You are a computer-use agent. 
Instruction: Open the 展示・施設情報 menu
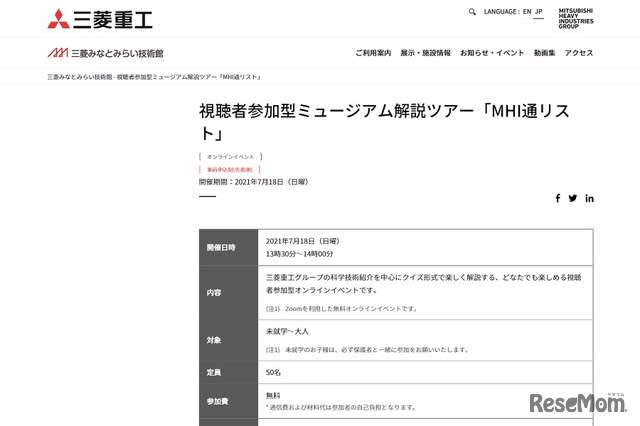pos(425,53)
